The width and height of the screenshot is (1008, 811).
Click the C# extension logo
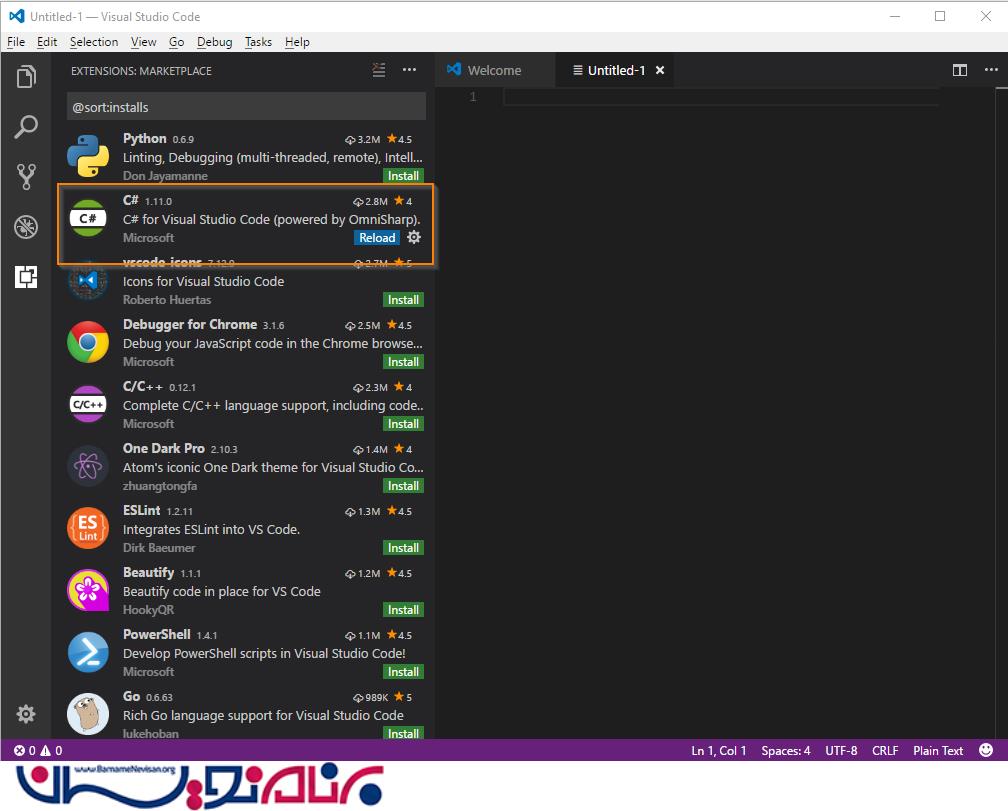pyautogui.click(x=88, y=218)
